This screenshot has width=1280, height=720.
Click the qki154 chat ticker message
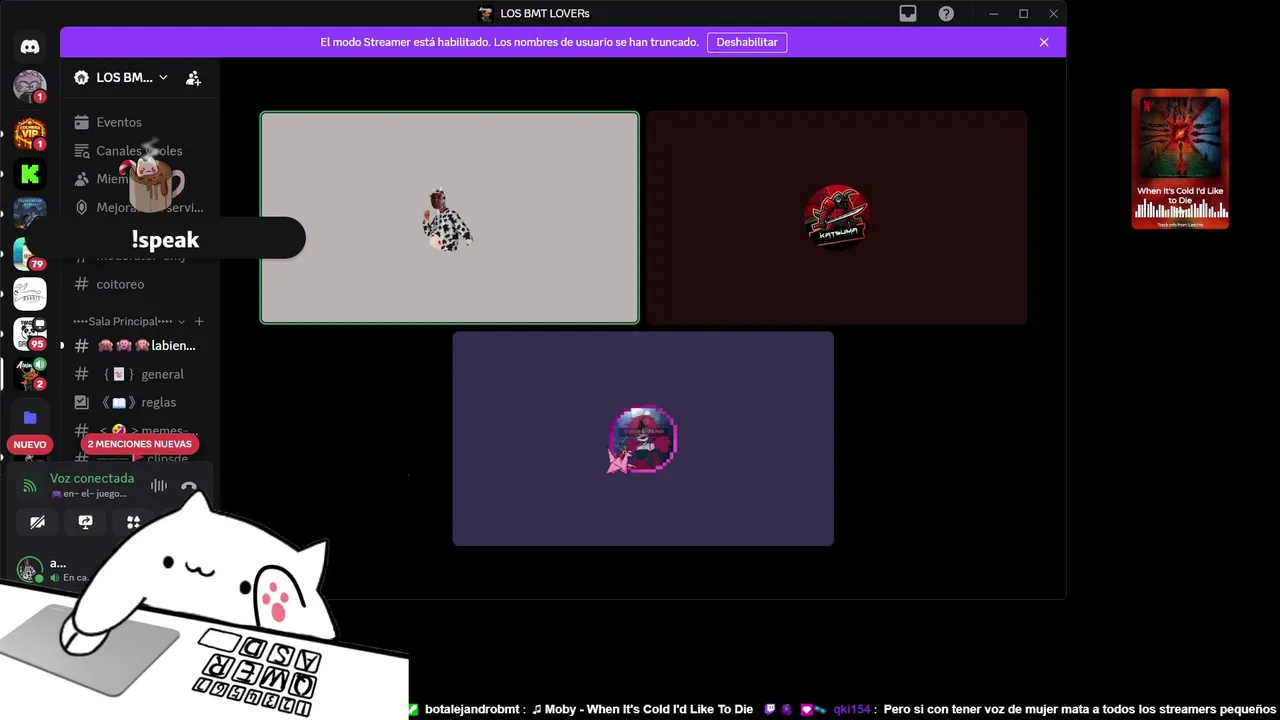pyautogui.click(x=1055, y=709)
